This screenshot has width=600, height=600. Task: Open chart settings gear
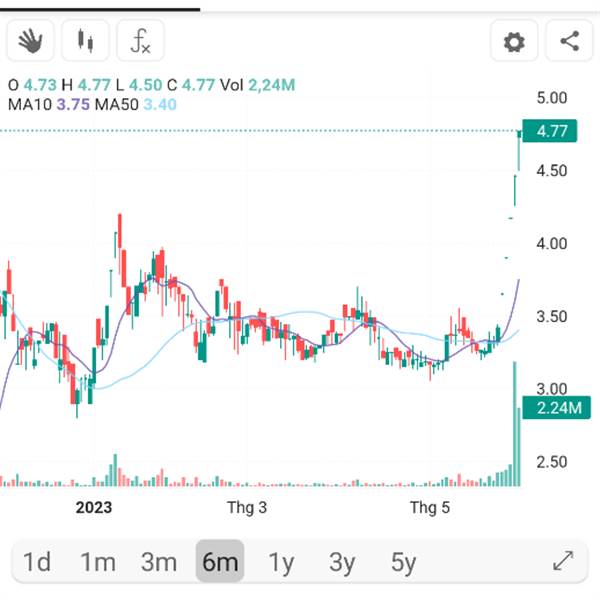[x=514, y=41]
